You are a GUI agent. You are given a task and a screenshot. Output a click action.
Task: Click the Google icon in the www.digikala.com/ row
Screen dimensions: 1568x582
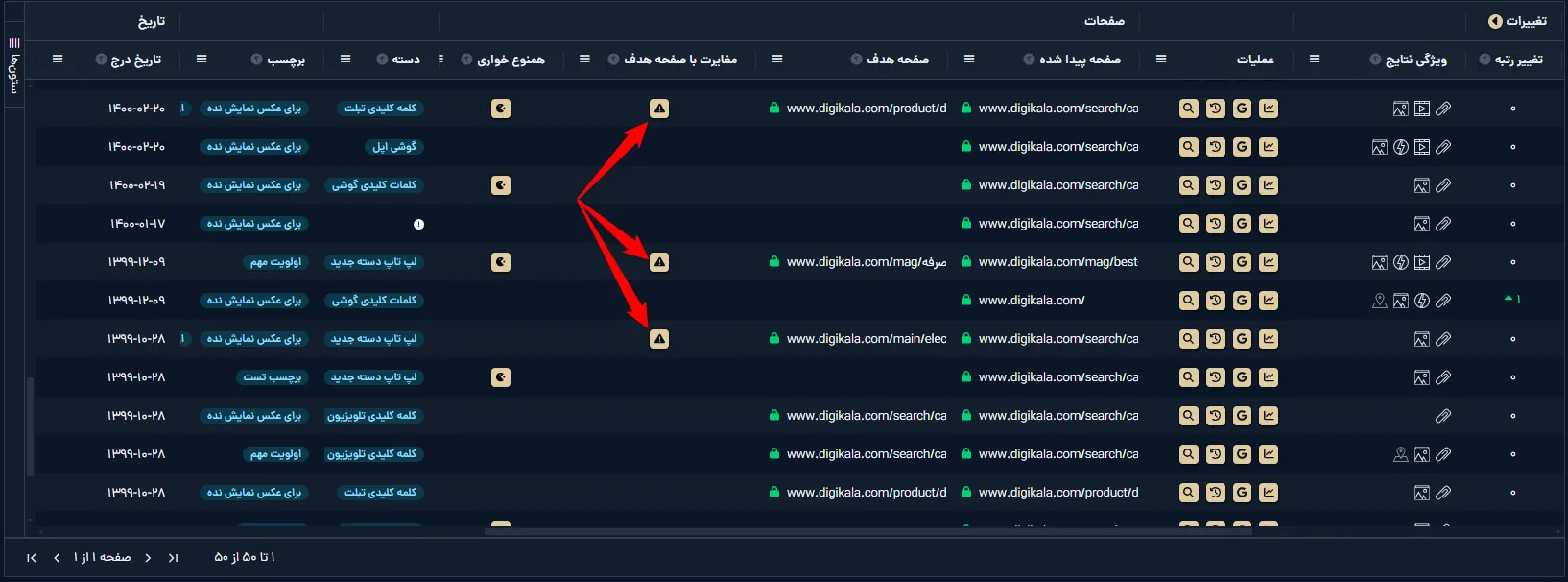1242,301
